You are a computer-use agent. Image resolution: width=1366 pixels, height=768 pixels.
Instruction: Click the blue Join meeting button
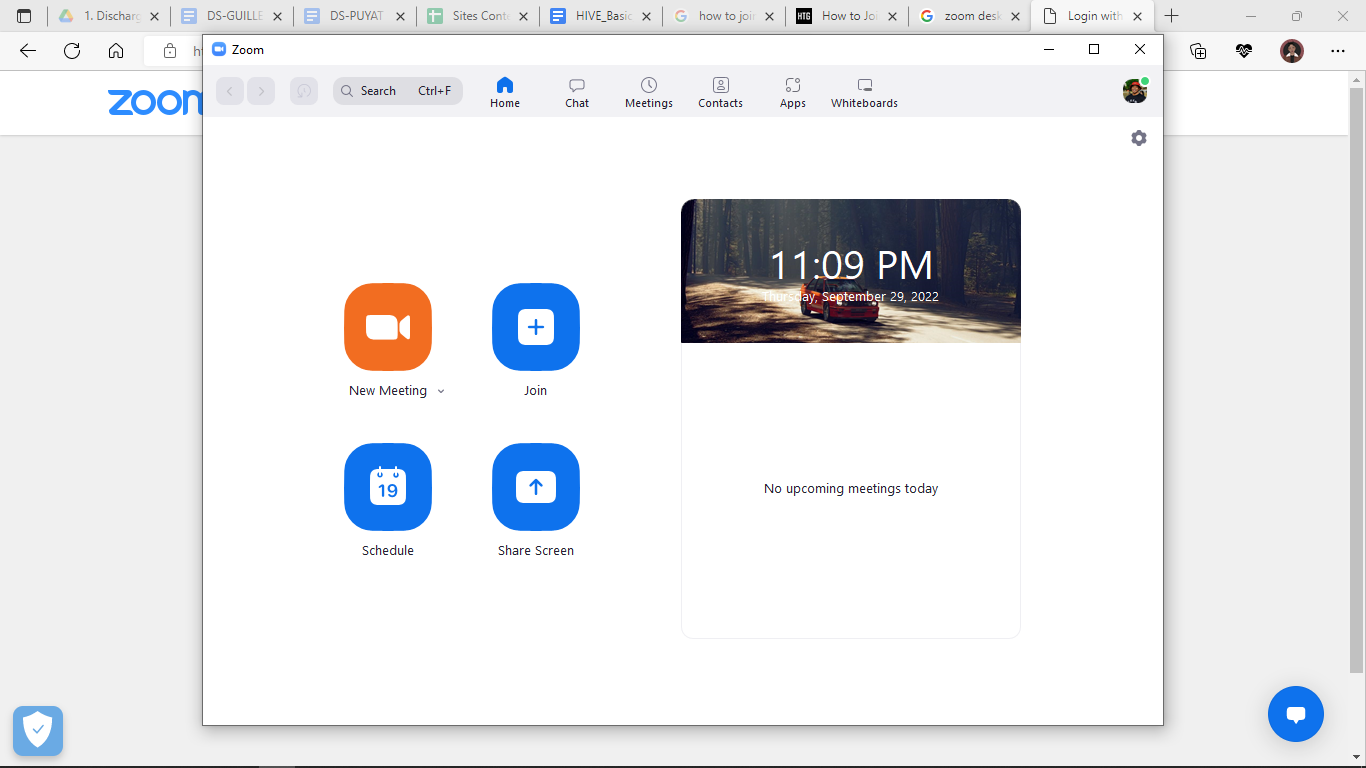coord(536,327)
